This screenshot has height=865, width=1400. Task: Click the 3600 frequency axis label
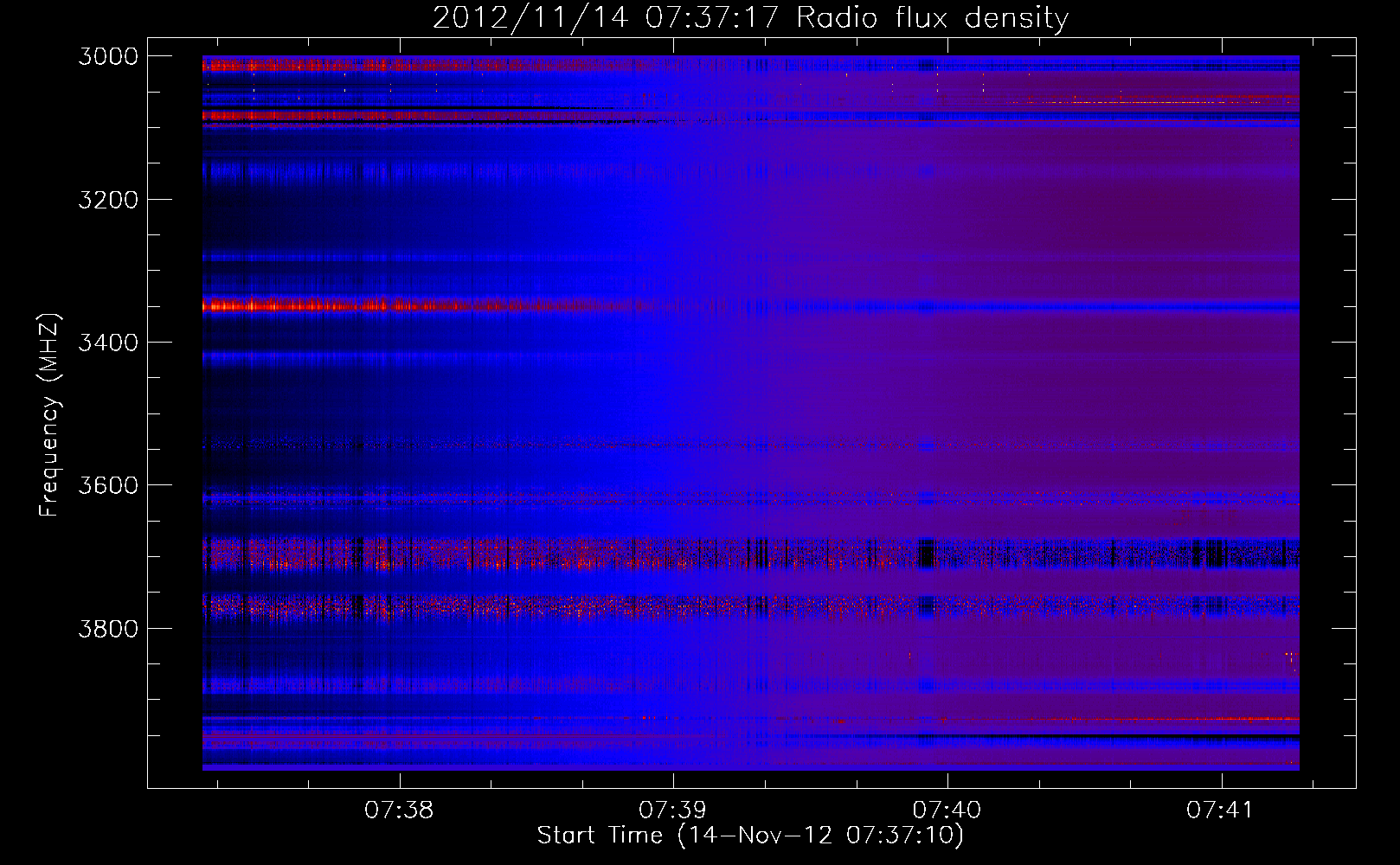click(108, 485)
